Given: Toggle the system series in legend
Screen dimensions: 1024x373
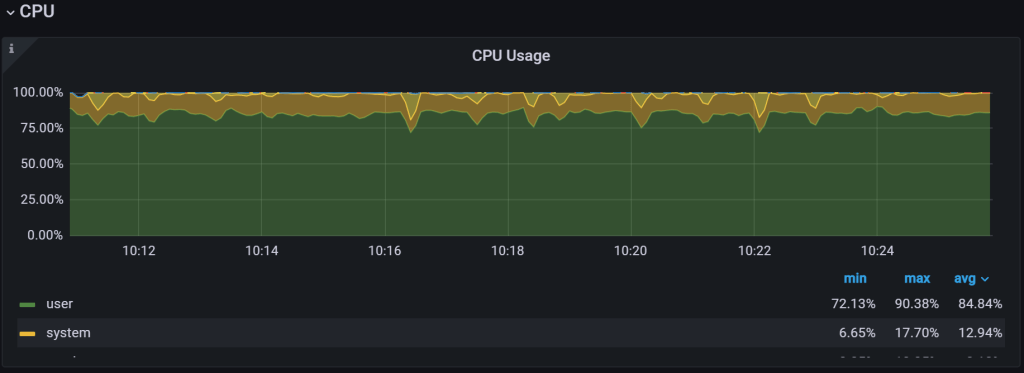Looking at the screenshot, I should click(x=68, y=332).
